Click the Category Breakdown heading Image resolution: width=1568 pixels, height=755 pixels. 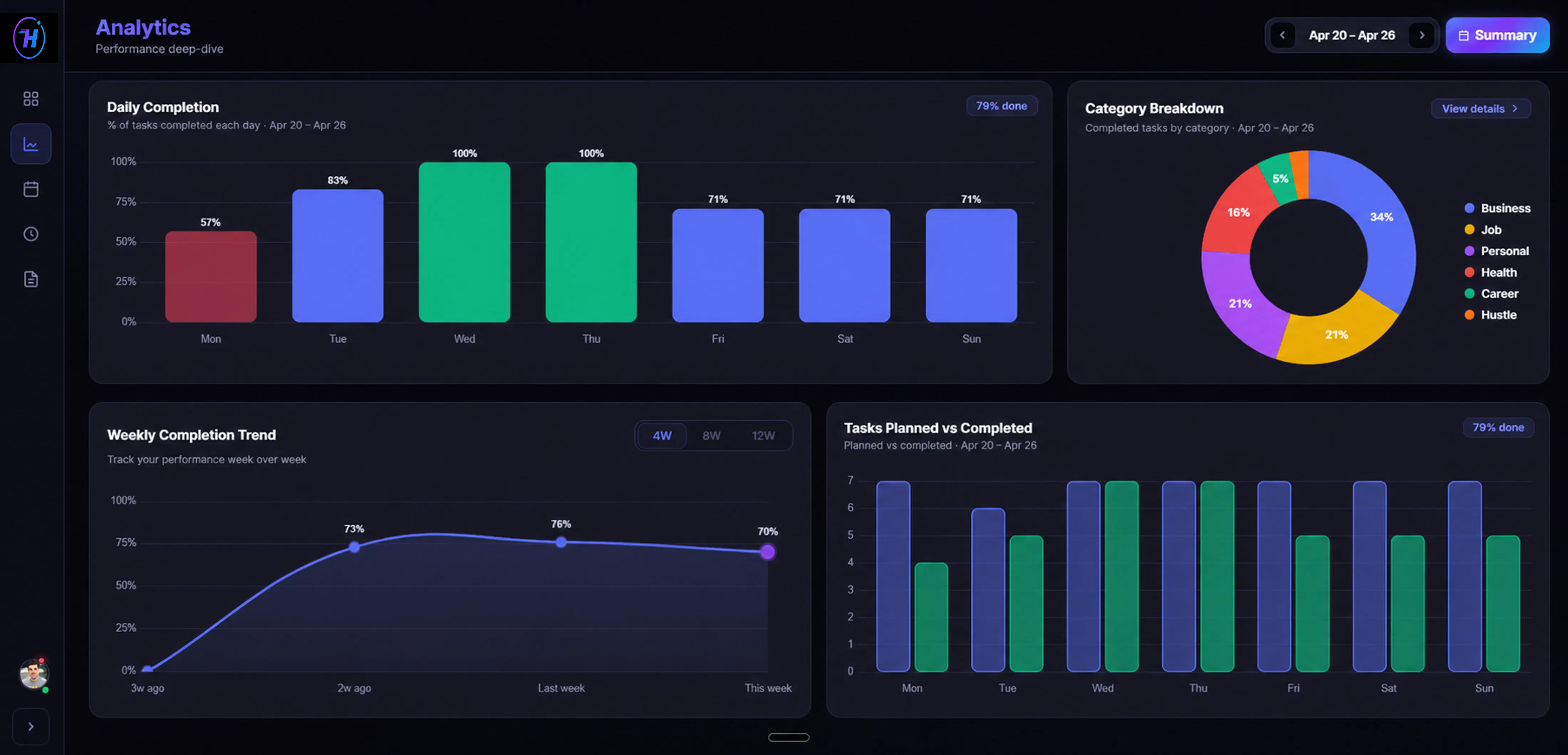[x=1154, y=108]
